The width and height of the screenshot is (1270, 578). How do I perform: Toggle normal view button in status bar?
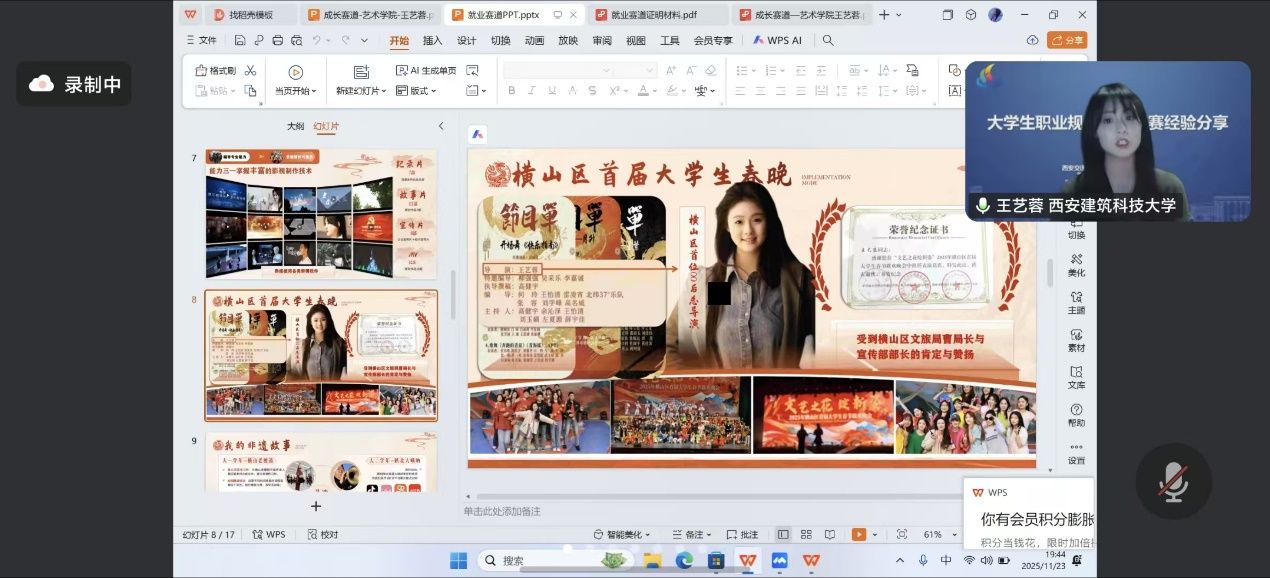(782, 535)
